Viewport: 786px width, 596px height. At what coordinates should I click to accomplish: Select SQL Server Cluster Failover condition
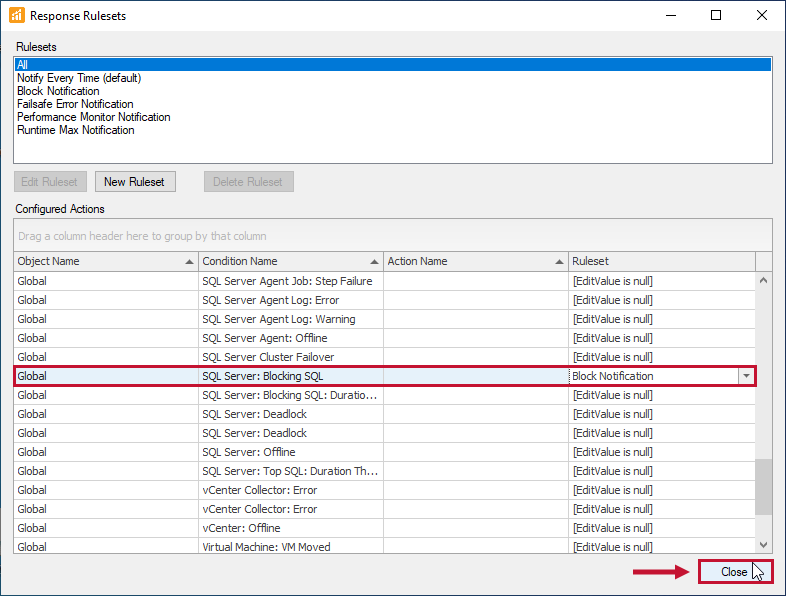tap(291, 357)
